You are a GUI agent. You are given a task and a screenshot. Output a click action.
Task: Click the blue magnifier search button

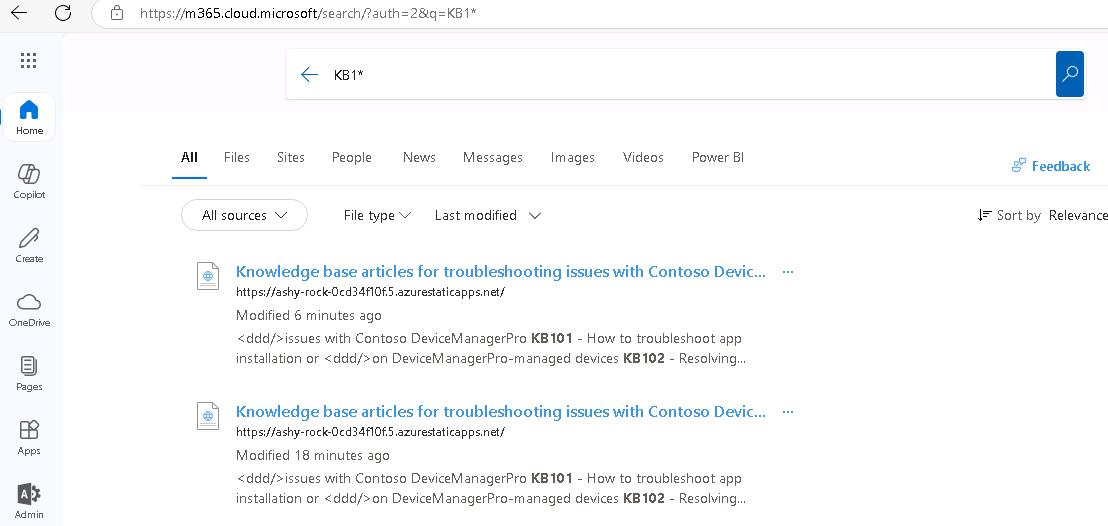(1070, 74)
